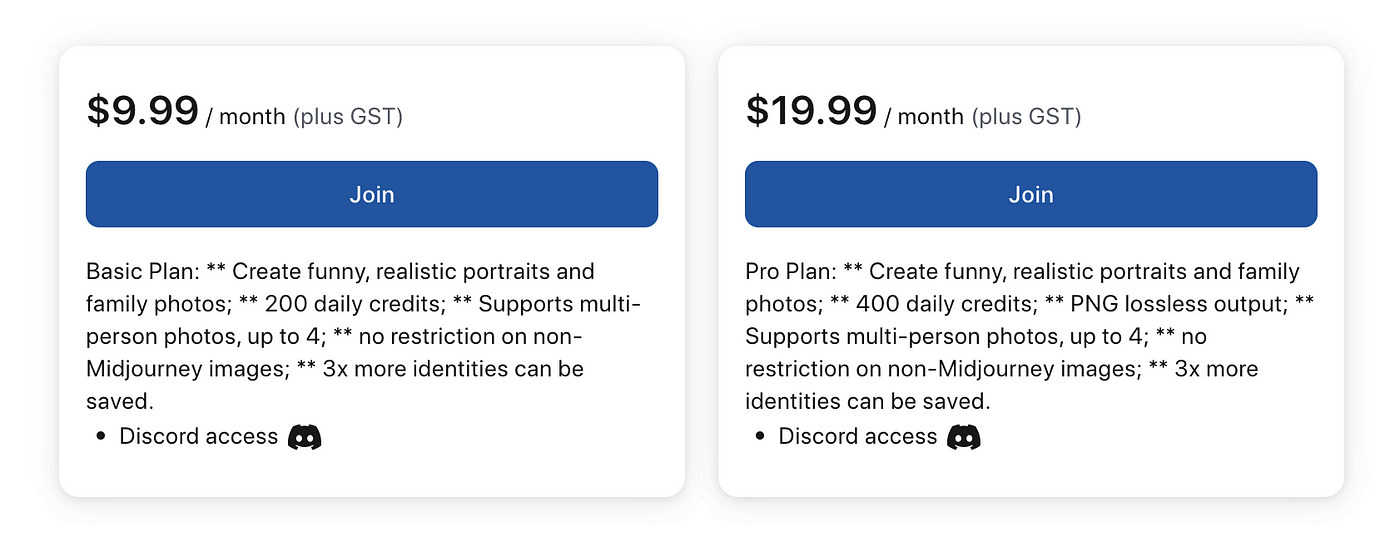The image size is (1400, 553).
Task: Click the $19.99 price heading
Action: pos(811,111)
